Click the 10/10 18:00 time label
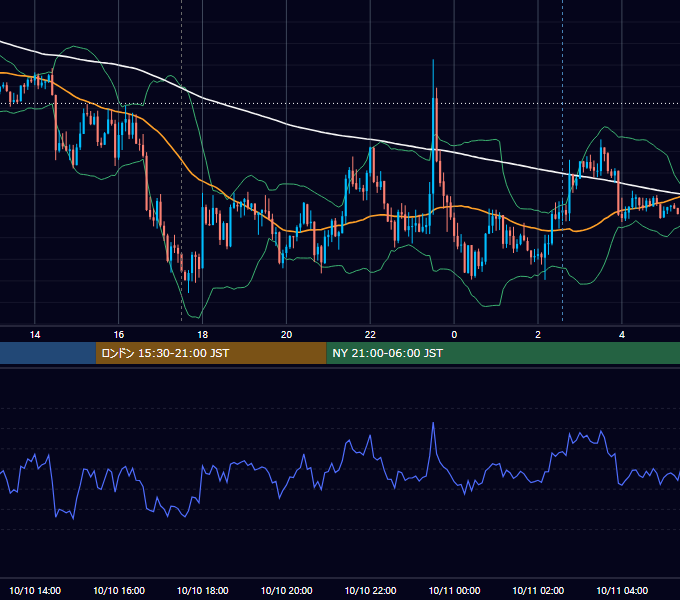 pyautogui.click(x=203, y=590)
